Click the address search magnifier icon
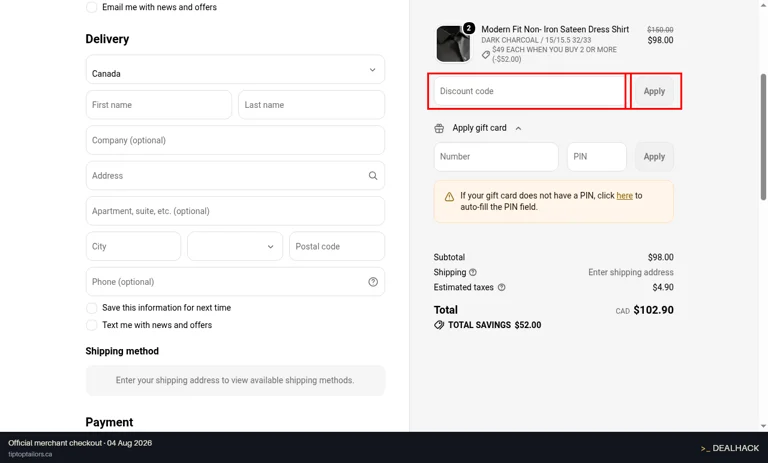Viewport: 768px width, 463px height. pyautogui.click(x=373, y=175)
